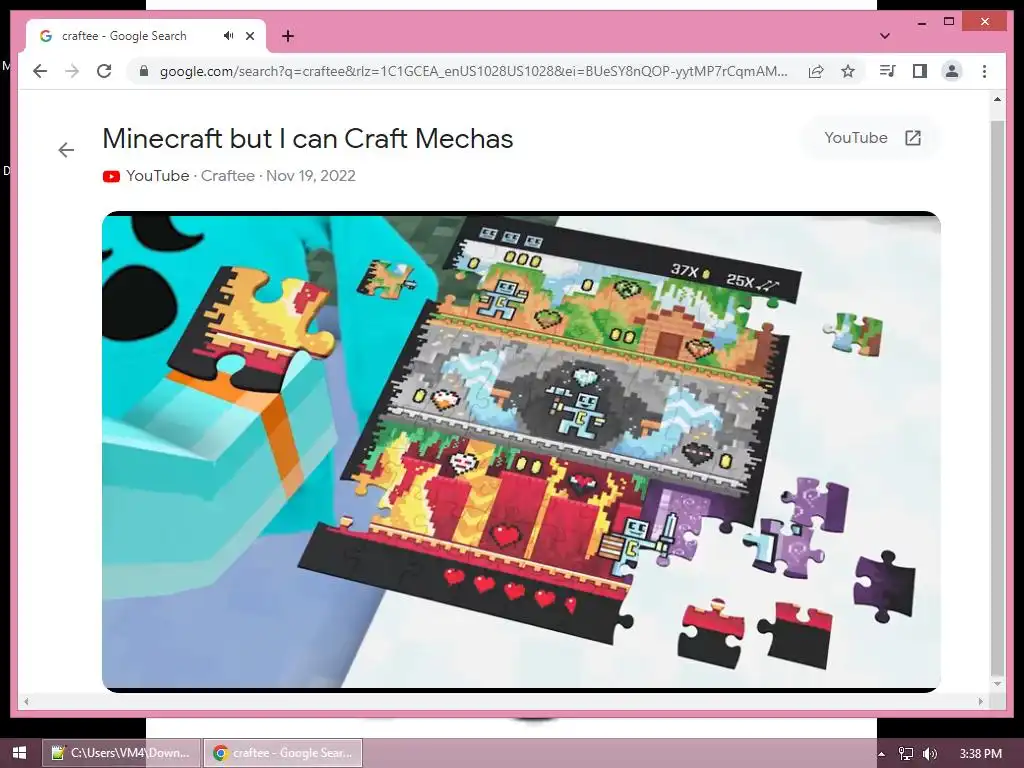Minimize the Chrome window
Viewport: 1024px width, 768px height.
(x=922, y=22)
